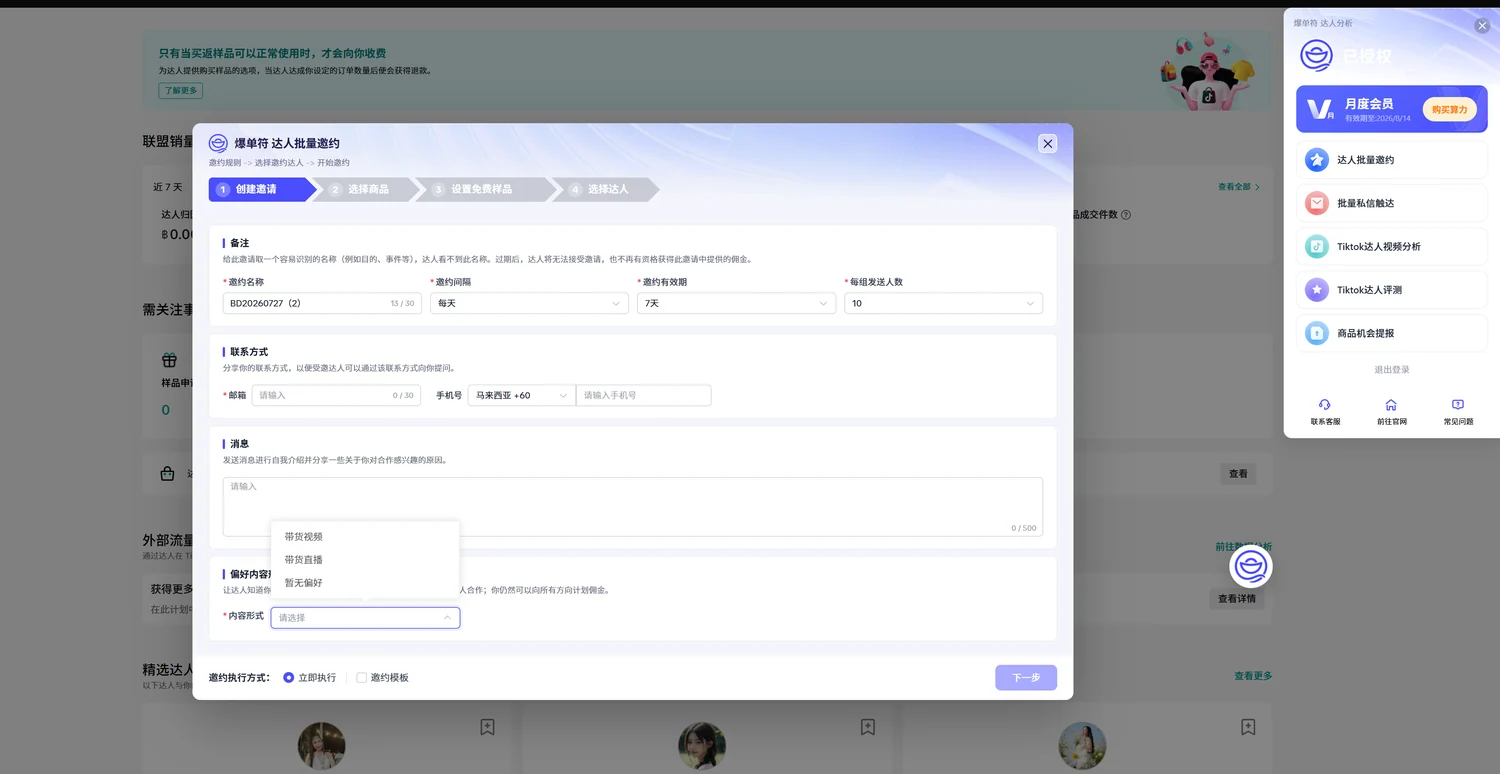Click 了解更多 in the top banner
The width and height of the screenshot is (1500, 774).
[180, 91]
